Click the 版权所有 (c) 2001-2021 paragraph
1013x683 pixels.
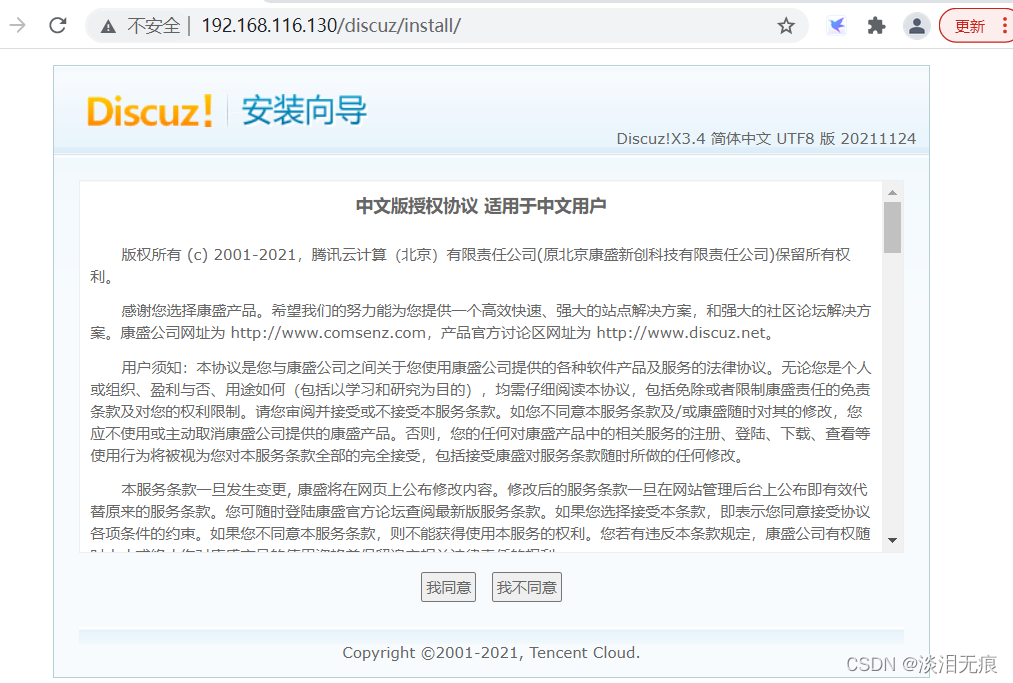(470, 266)
